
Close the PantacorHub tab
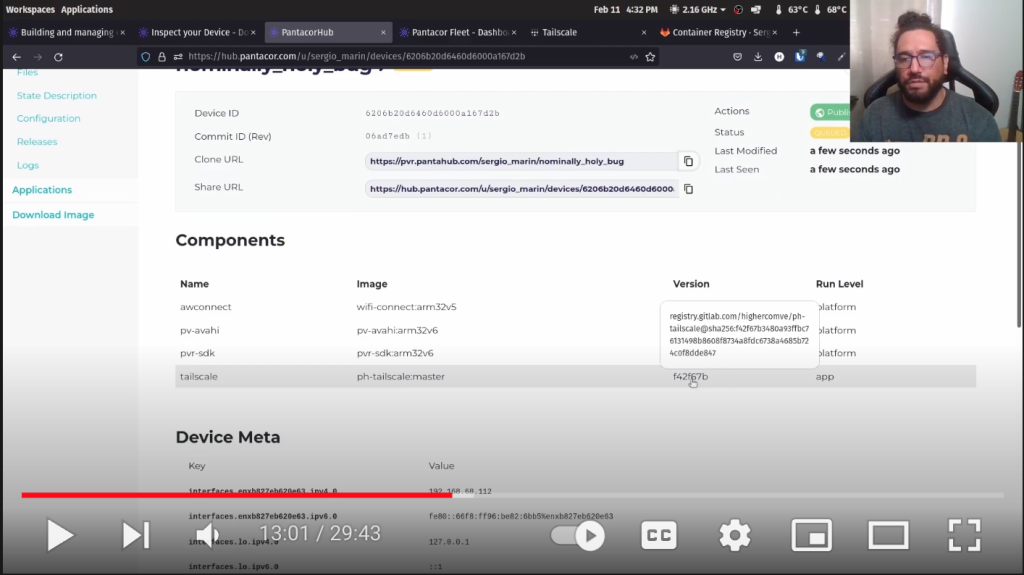pyautogui.click(x=383, y=32)
